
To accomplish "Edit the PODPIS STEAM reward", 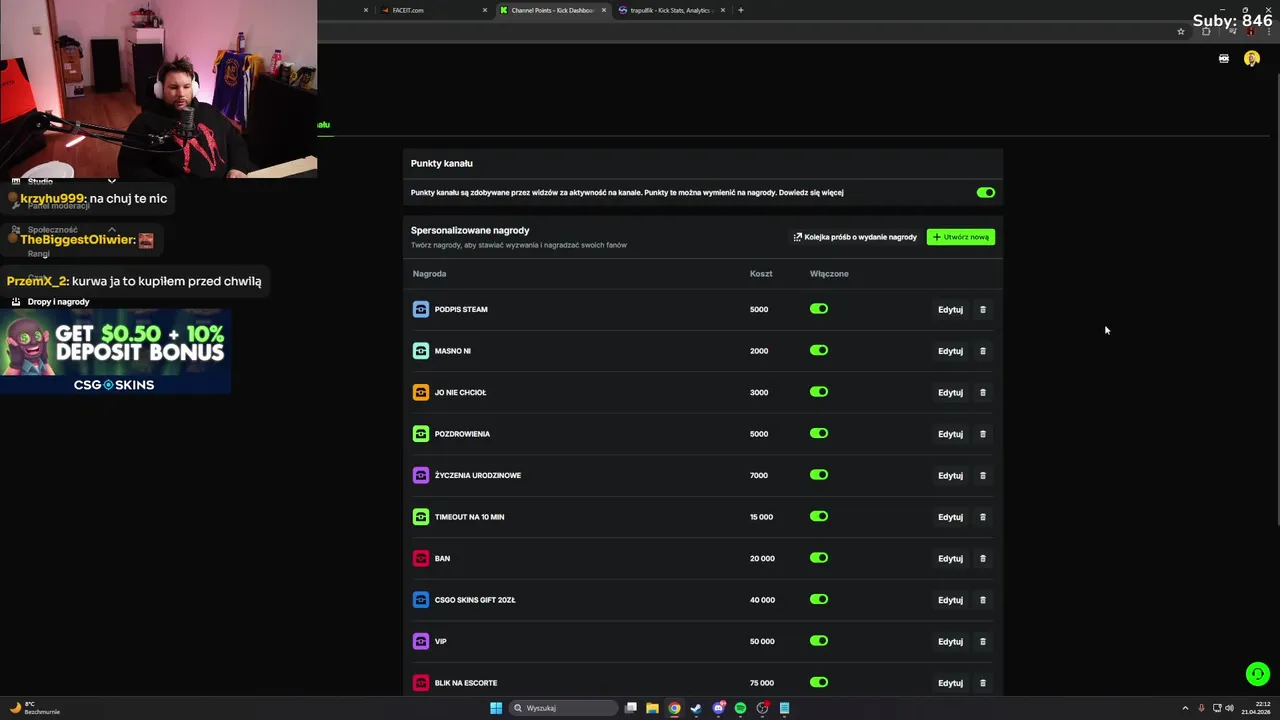I will point(950,310).
